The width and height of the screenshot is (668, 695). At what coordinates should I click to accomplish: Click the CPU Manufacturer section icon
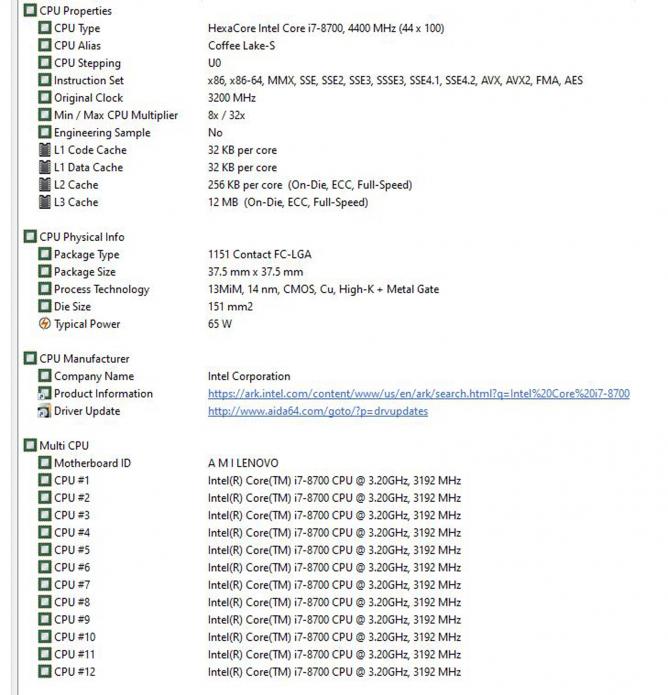pos(30,358)
